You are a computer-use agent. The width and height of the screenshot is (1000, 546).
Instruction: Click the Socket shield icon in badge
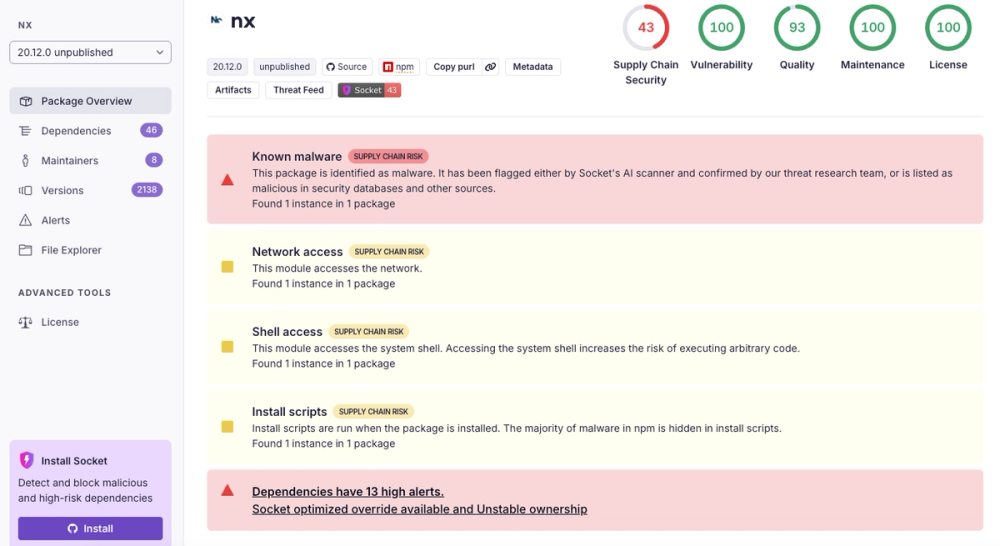(x=347, y=90)
